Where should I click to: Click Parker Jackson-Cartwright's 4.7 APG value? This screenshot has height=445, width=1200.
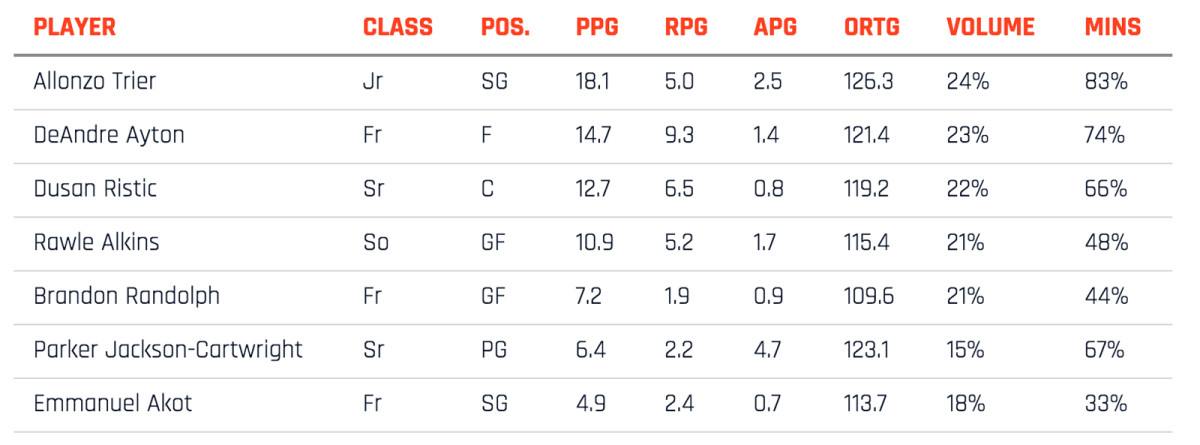(x=766, y=351)
